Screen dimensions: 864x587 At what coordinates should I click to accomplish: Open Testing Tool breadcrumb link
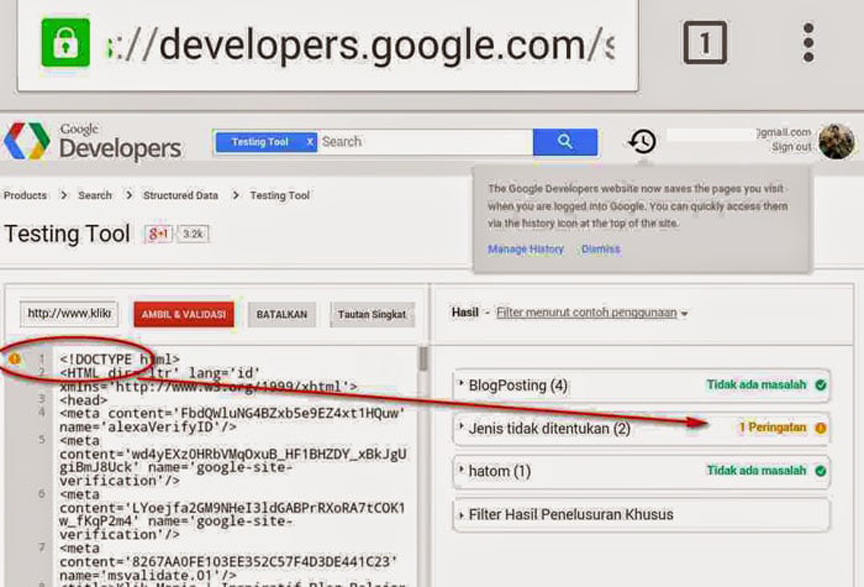(x=280, y=195)
